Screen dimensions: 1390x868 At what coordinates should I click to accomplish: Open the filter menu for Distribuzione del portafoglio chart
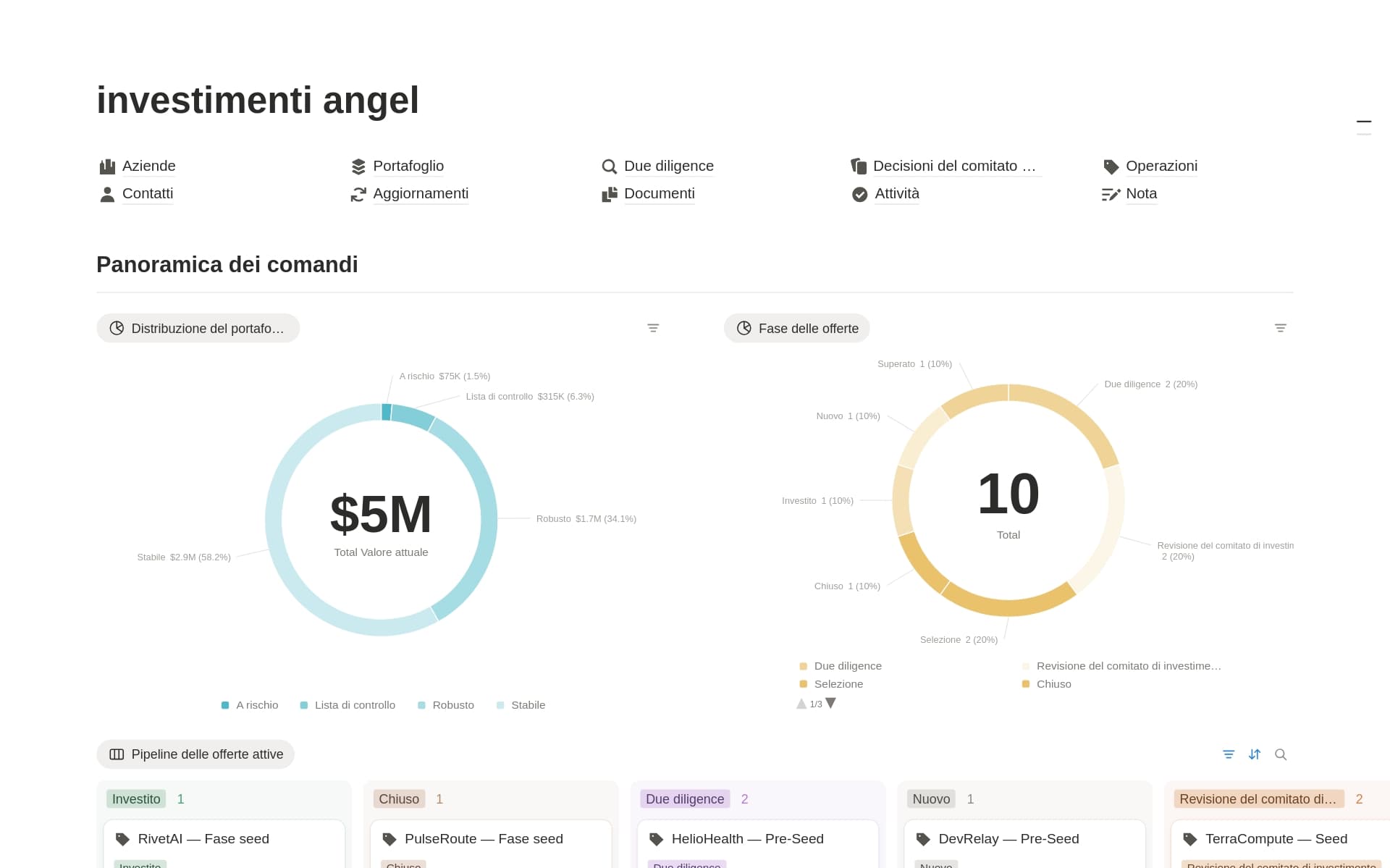pyautogui.click(x=653, y=328)
